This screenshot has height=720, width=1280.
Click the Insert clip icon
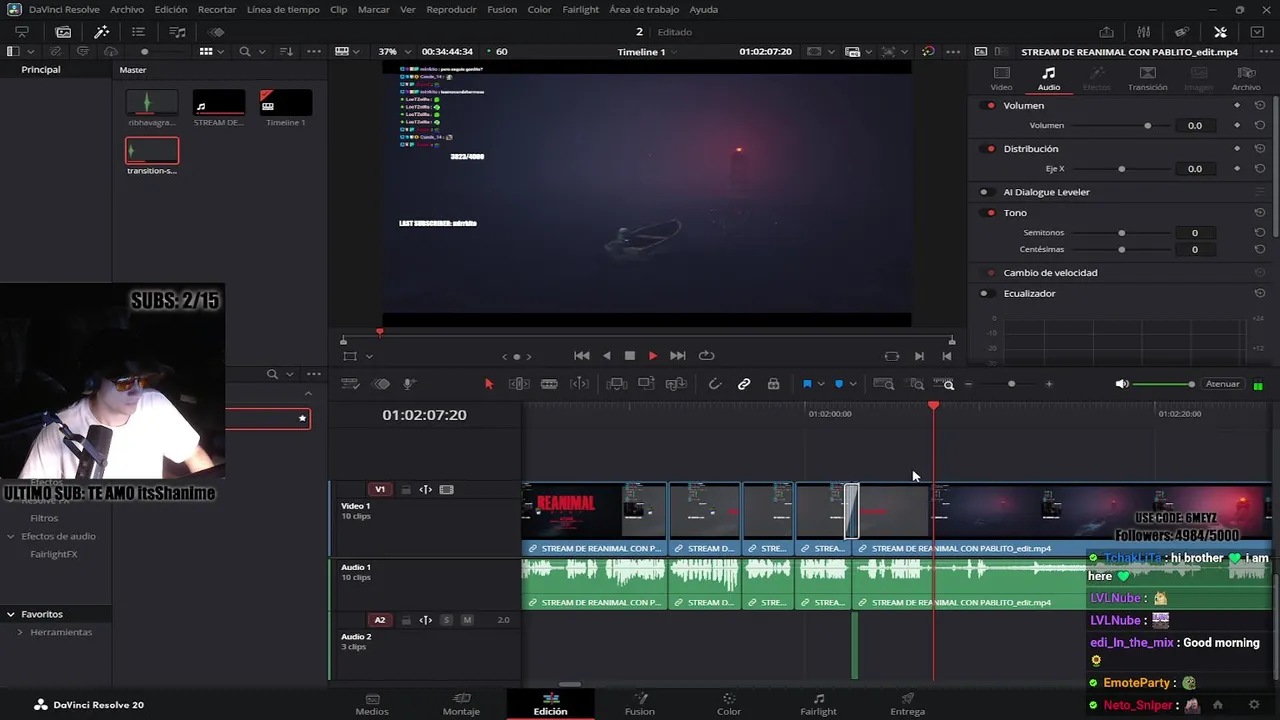[x=617, y=384]
